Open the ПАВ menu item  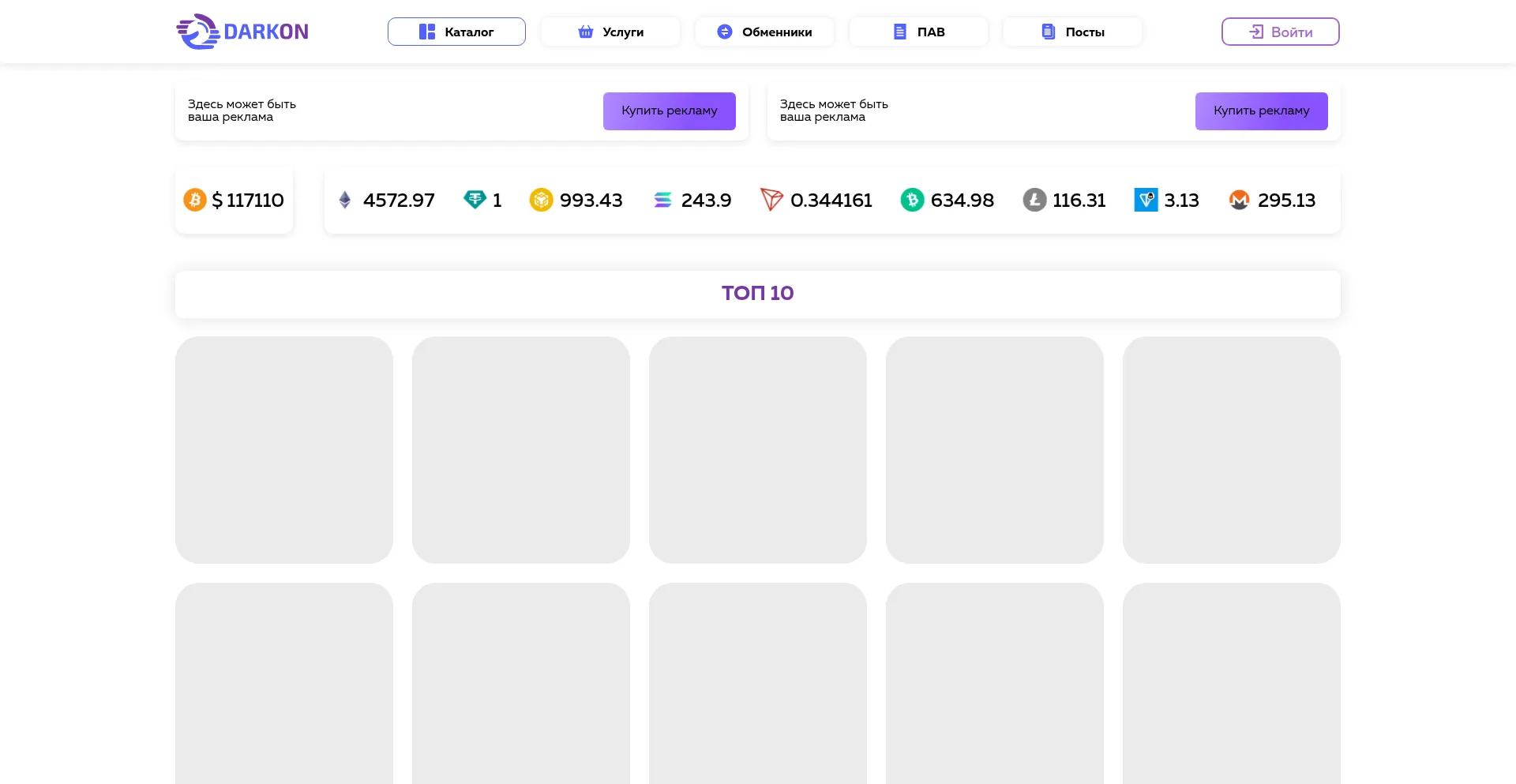[918, 32]
